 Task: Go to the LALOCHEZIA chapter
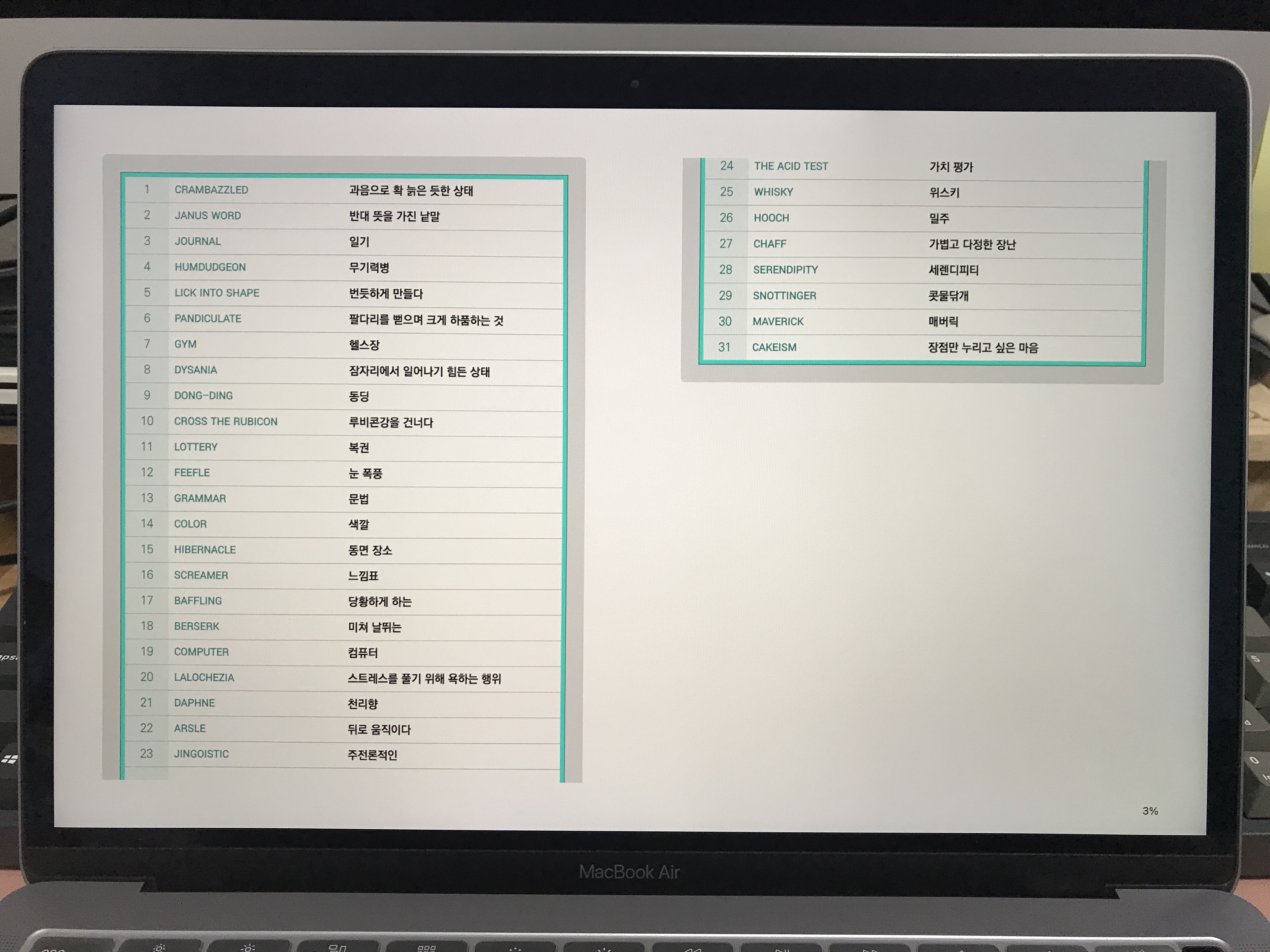click(204, 678)
